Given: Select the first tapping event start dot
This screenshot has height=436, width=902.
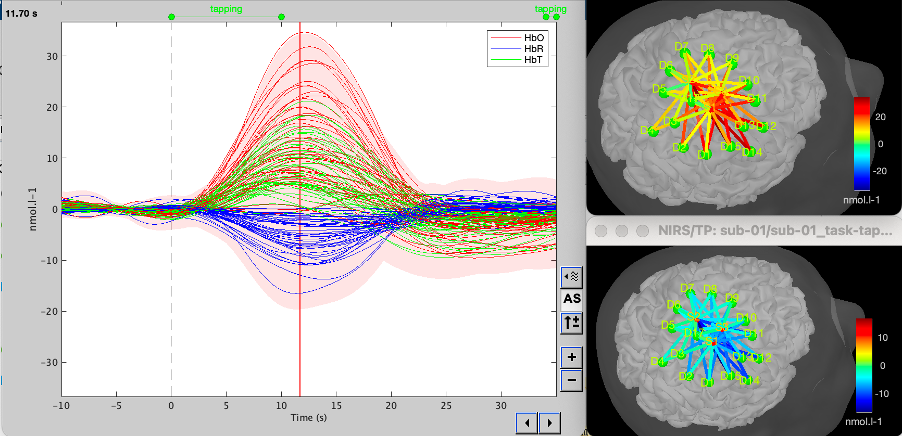Looking at the screenshot, I should (171, 17).
